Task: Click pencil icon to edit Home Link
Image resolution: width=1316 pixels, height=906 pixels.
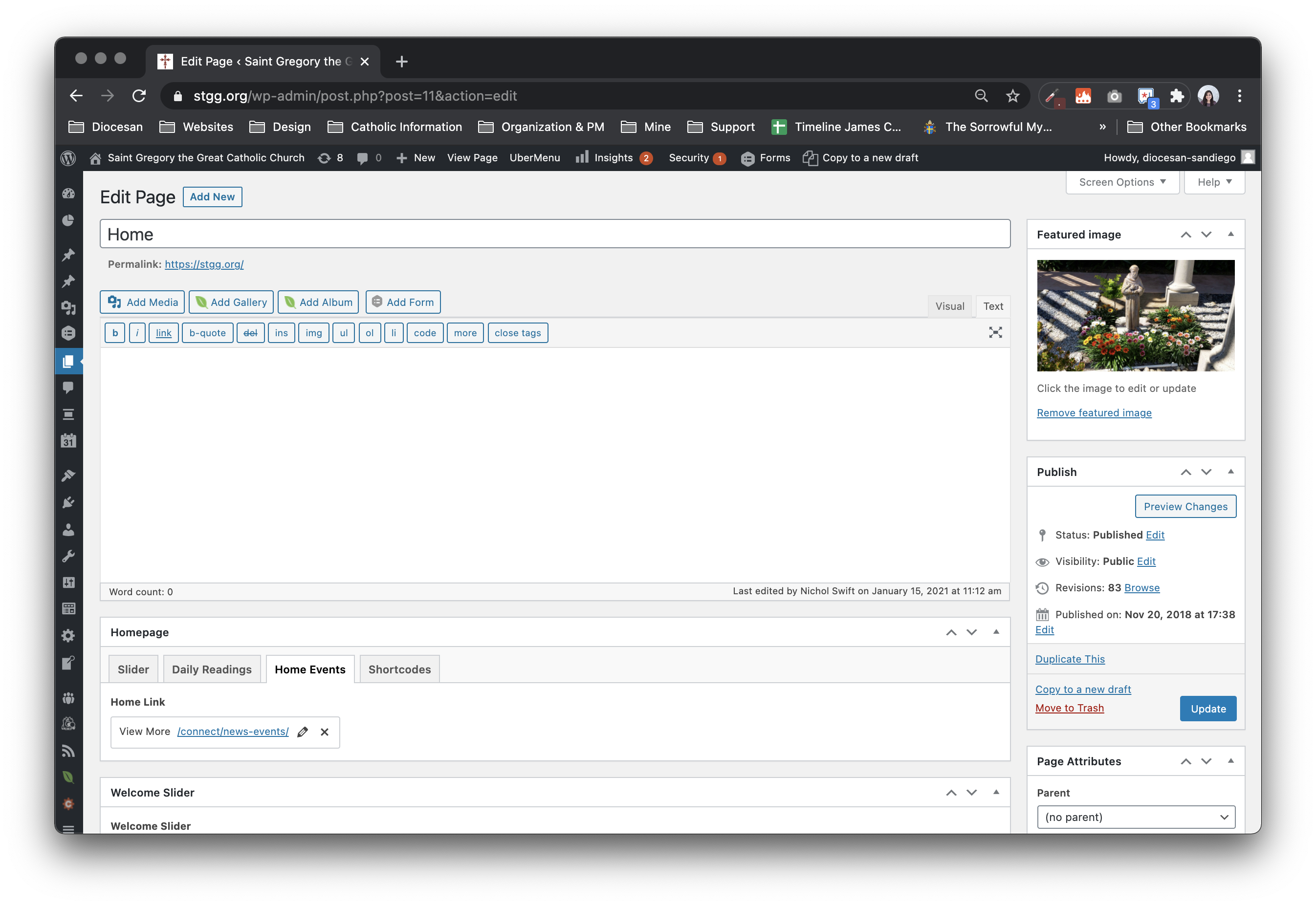Action: pyautogui.click(x=303, y=732)
